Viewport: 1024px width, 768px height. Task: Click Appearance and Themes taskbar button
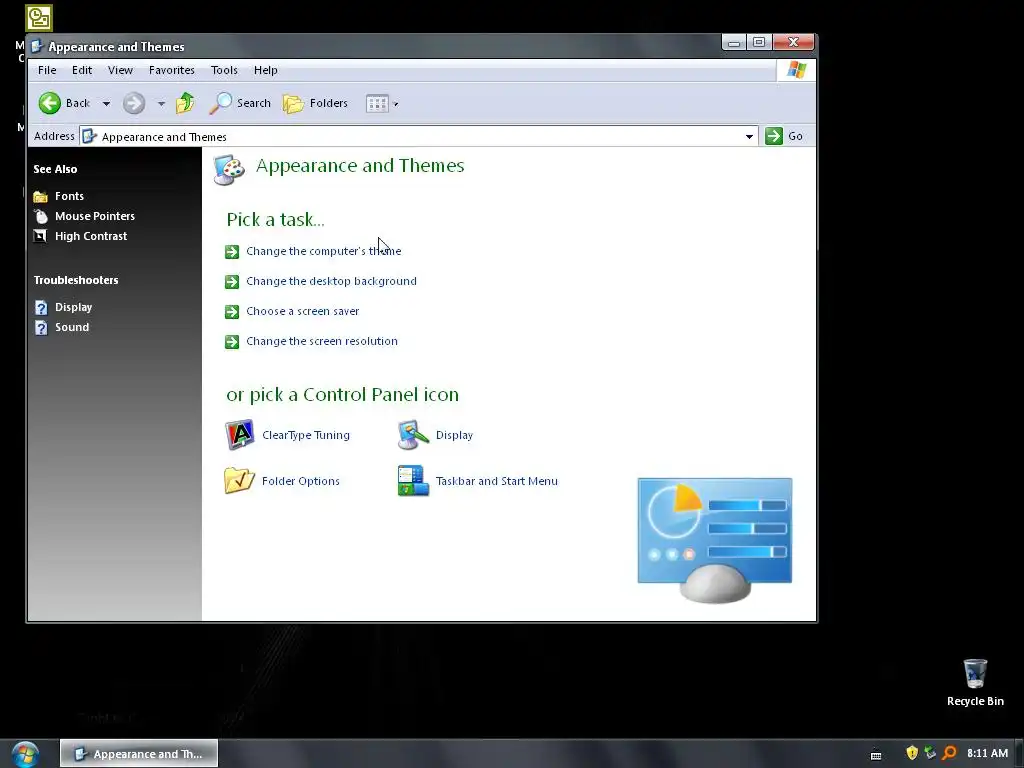[139, 754]
